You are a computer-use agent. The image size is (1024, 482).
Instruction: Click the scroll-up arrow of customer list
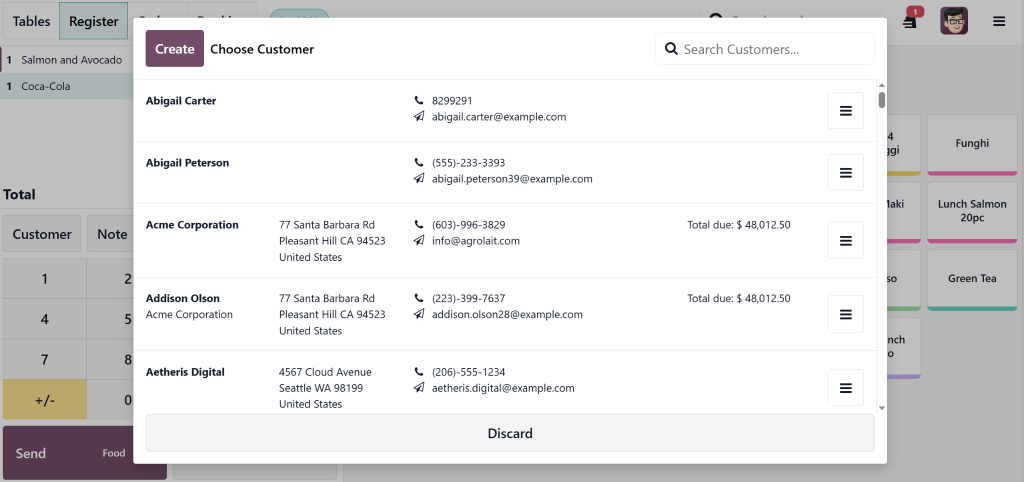[x=882, y=86]
